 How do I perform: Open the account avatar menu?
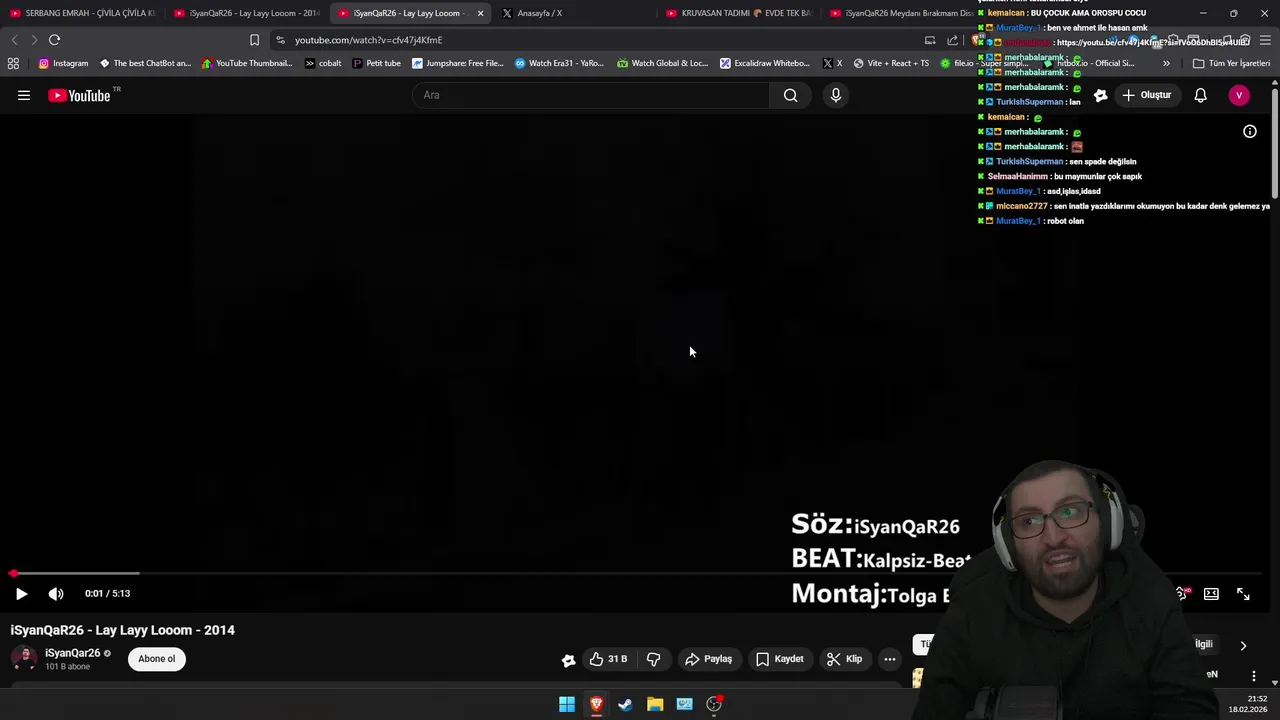pos(1239,95)
